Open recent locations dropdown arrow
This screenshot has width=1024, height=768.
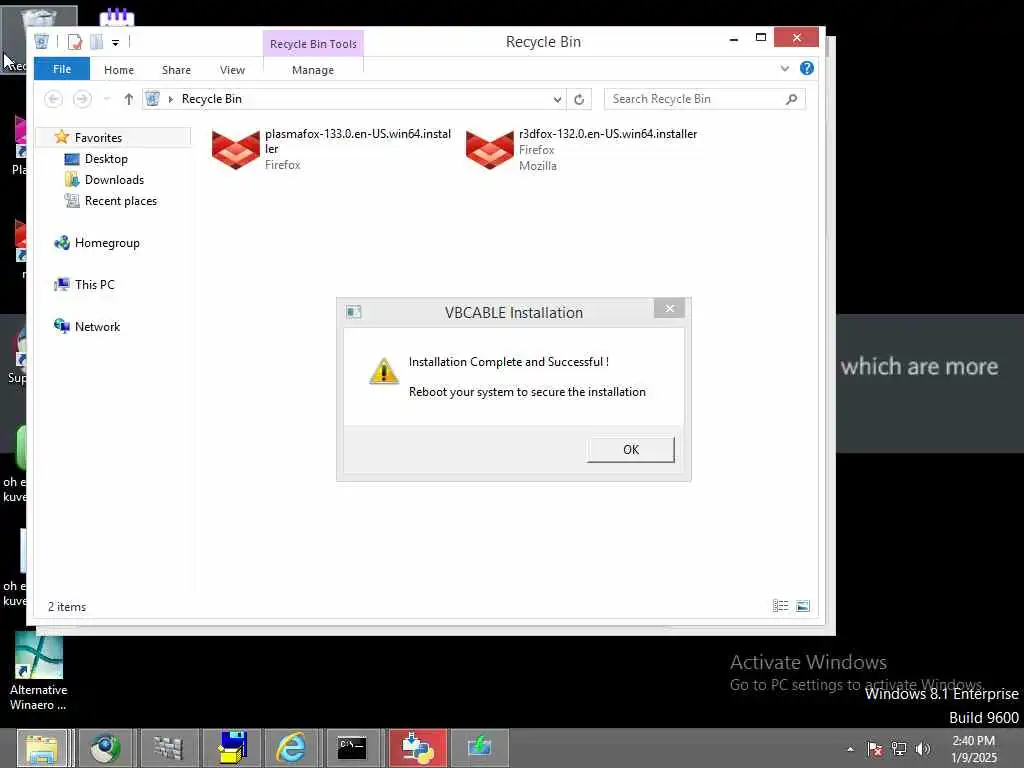pos(106,99)
